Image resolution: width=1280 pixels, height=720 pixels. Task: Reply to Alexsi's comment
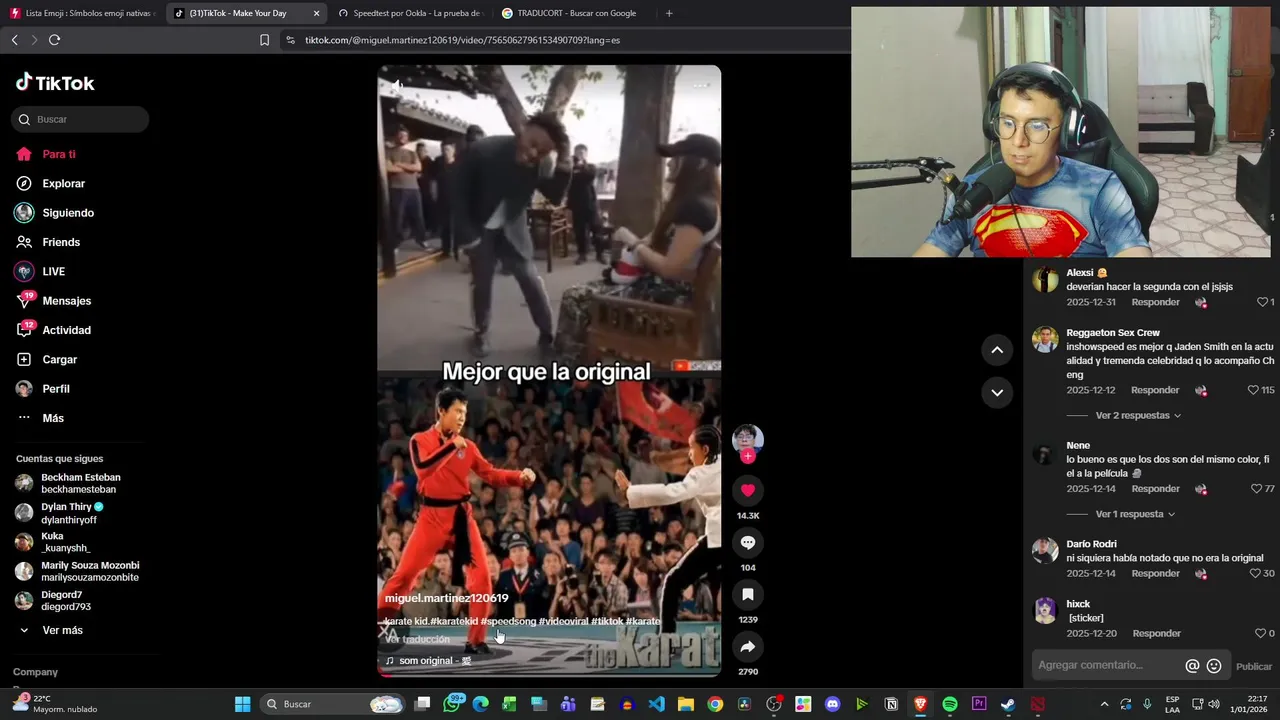click(x=1155, y=302)
